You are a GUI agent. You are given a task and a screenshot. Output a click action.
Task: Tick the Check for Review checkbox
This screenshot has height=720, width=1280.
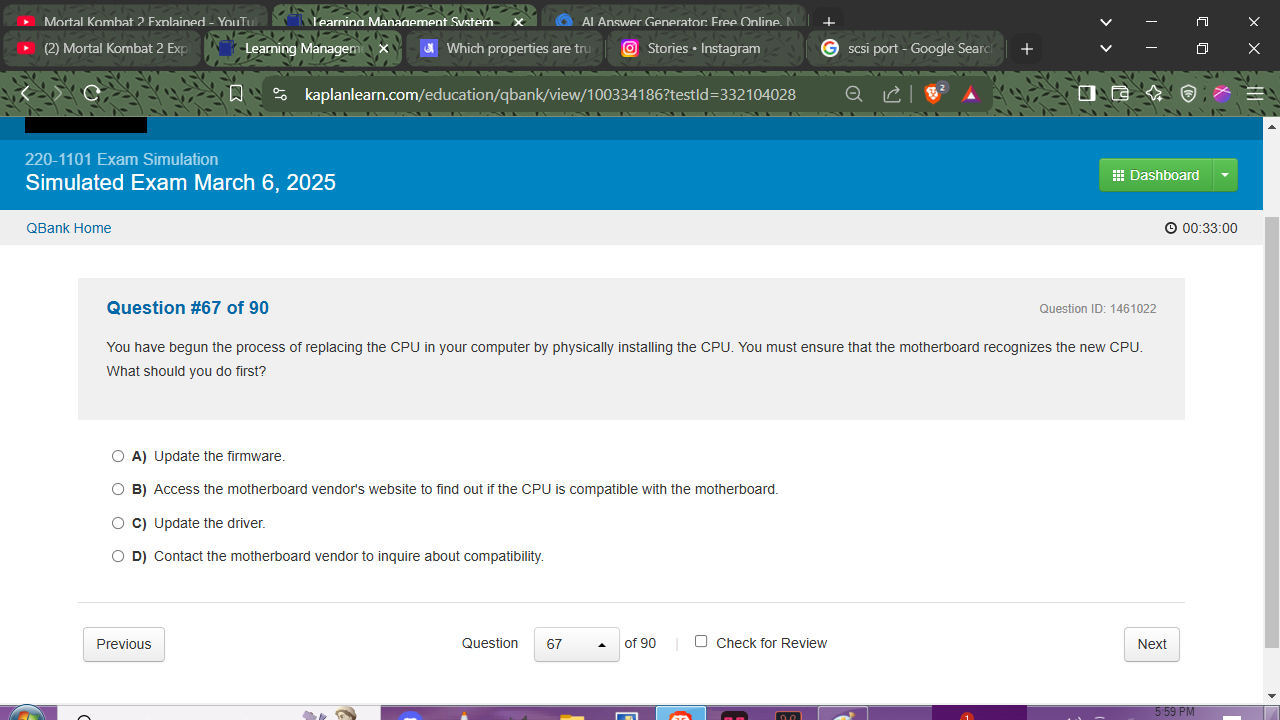point(701,642)
